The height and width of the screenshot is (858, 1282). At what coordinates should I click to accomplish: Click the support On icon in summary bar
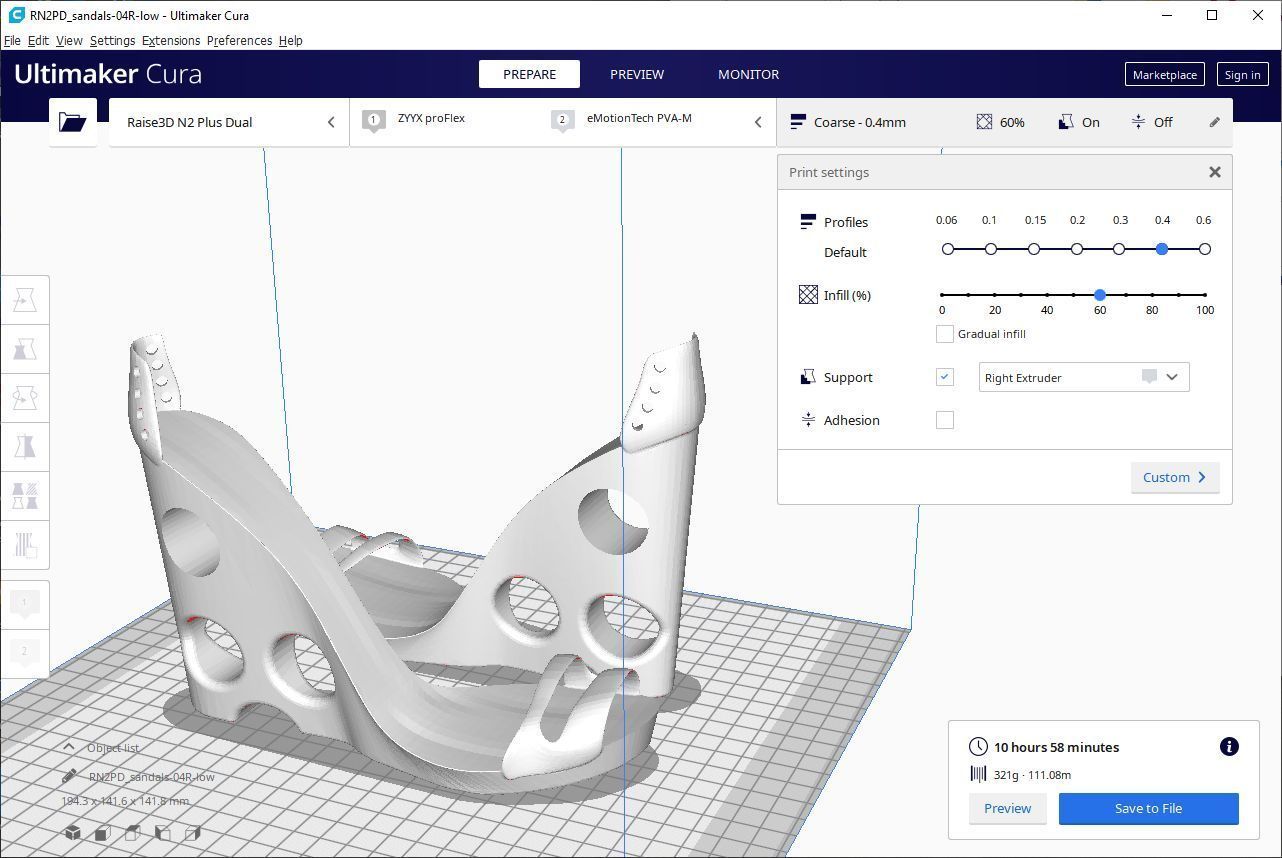(x=1065, y=122)
